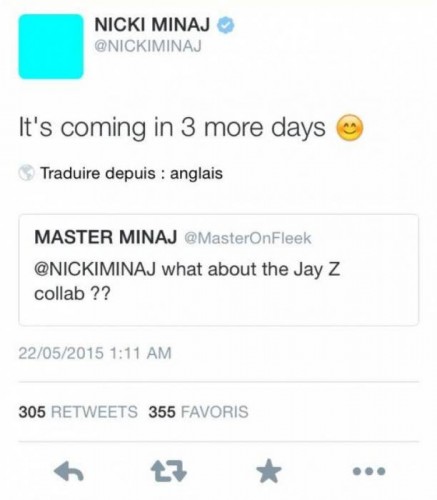Open the quoted tweet about Jay Z collab
This screenshot has height=500, width=437.
click(218, 270)
